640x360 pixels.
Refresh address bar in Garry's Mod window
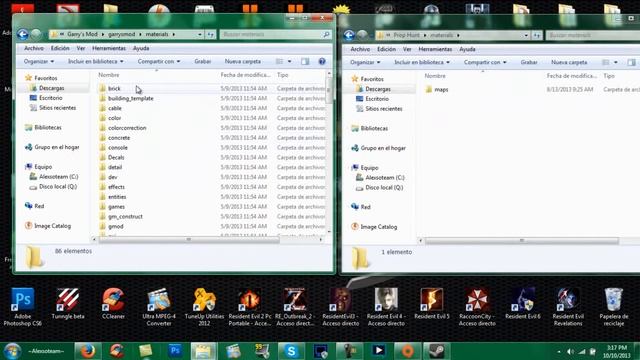coord(211,35)
